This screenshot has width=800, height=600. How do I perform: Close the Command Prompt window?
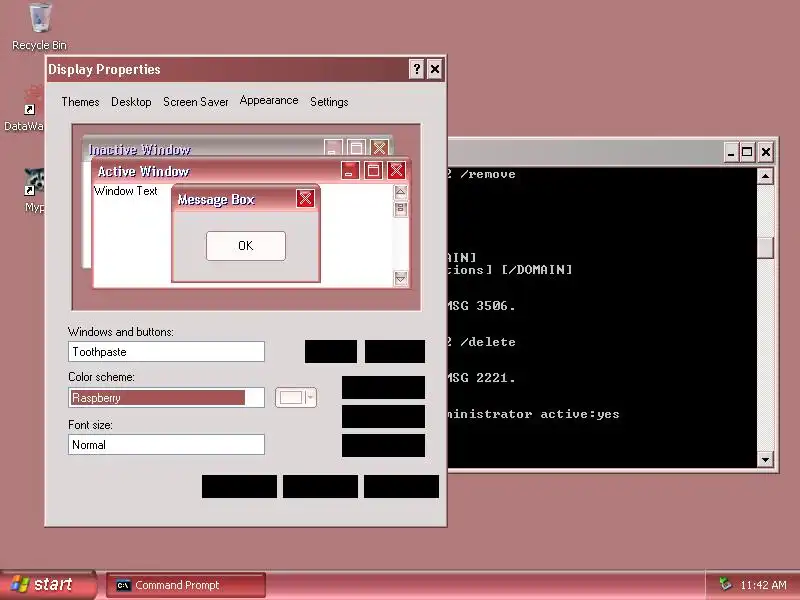coord(766,152)
